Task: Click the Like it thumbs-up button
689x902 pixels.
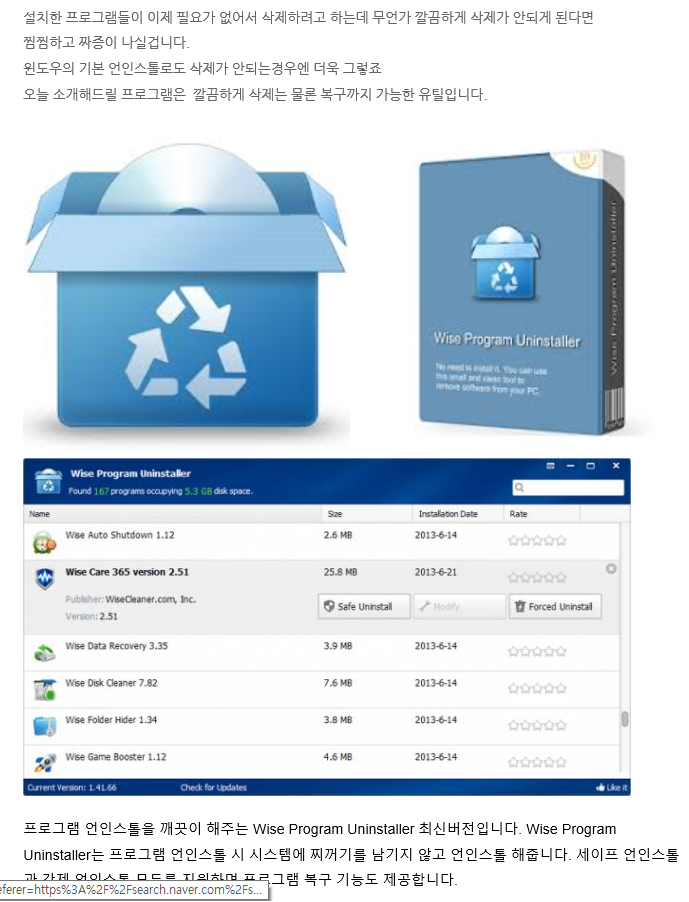Action: (x=612, y=788)
